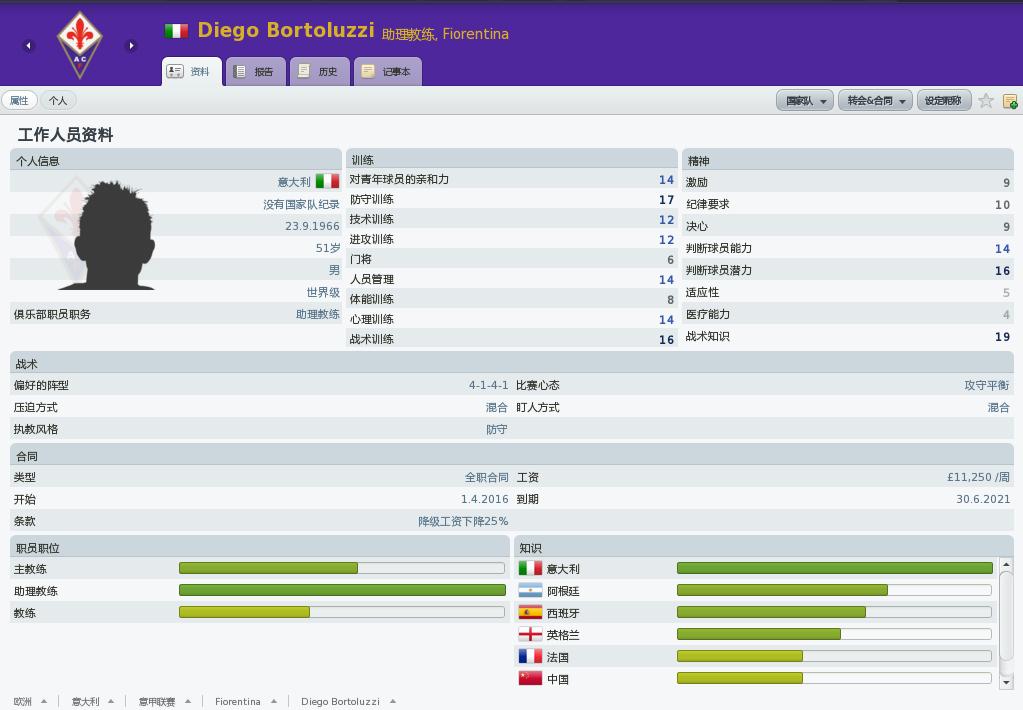Image resolution: width=1023 pixels, height=710 pixels.
Task: Select the 属性 view toggle
Action: 19,100
